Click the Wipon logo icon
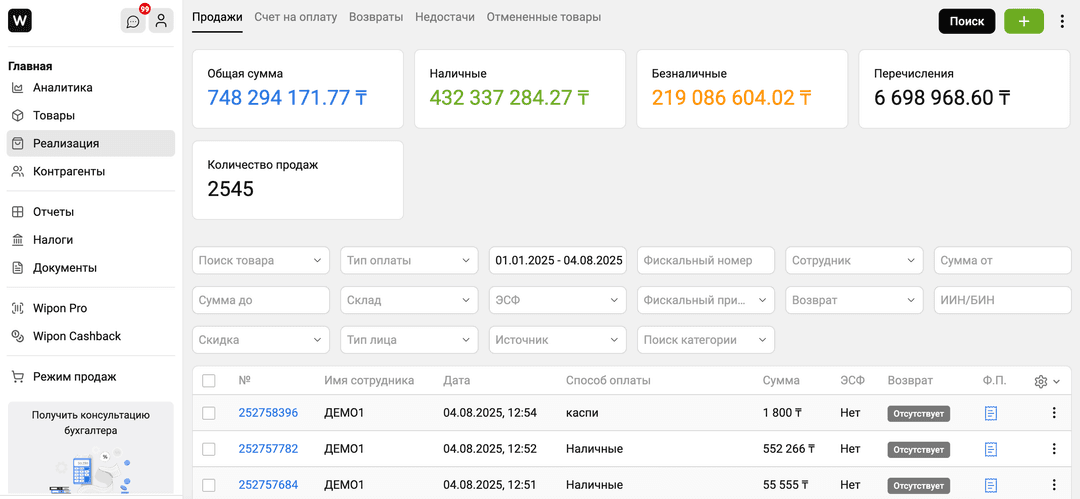 coord(20,21)
